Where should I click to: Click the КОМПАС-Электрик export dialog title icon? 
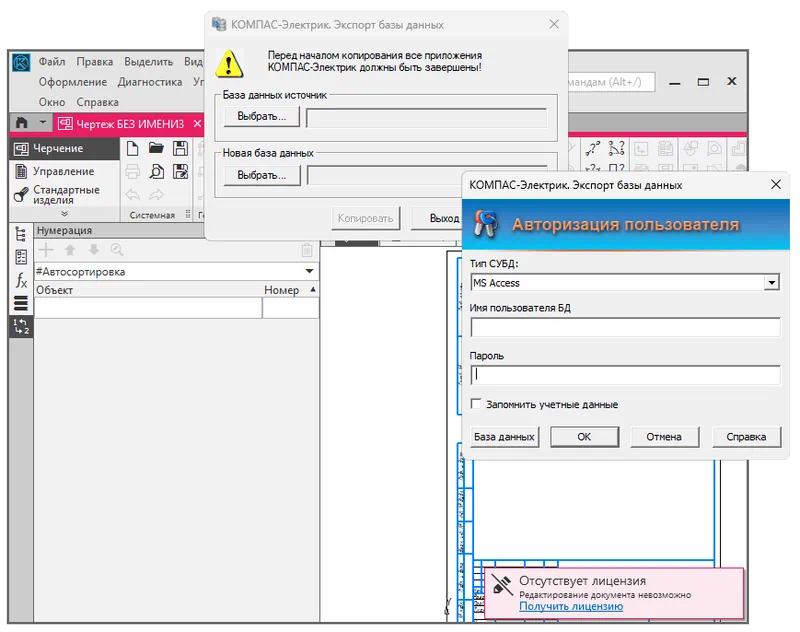[x=219, y=24]
